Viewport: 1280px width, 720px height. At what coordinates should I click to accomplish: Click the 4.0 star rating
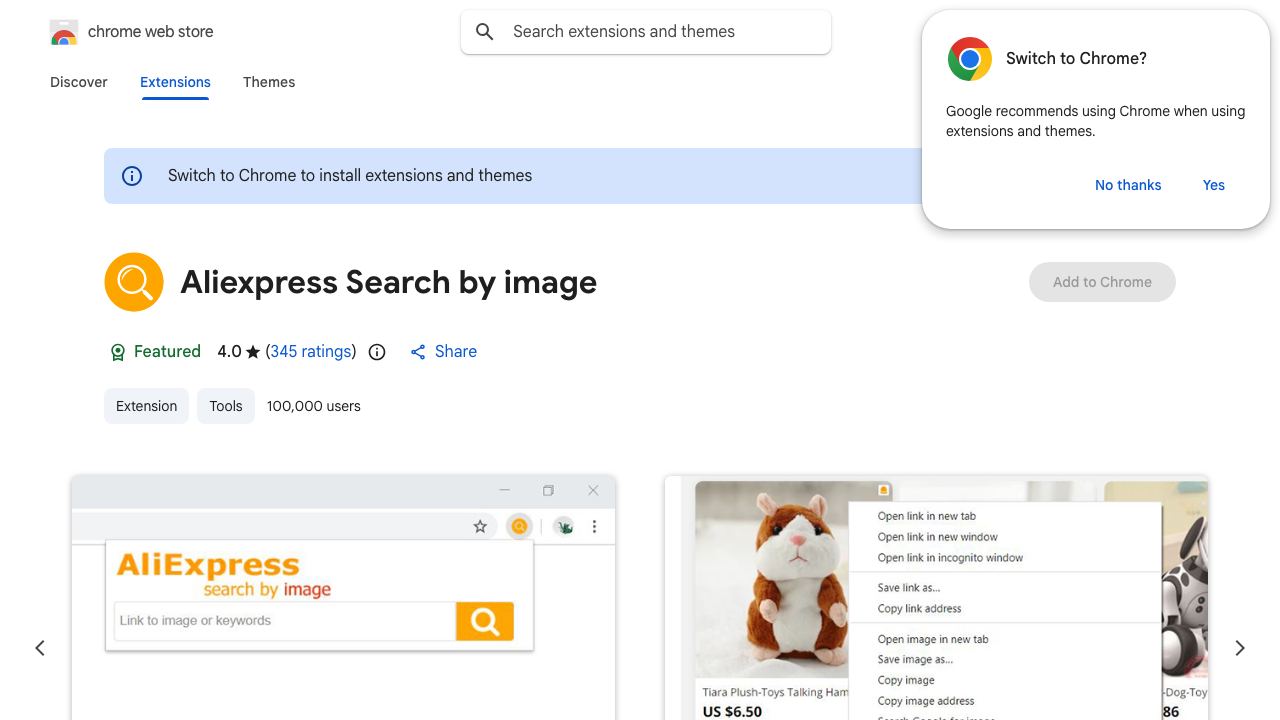coord(239,352)
